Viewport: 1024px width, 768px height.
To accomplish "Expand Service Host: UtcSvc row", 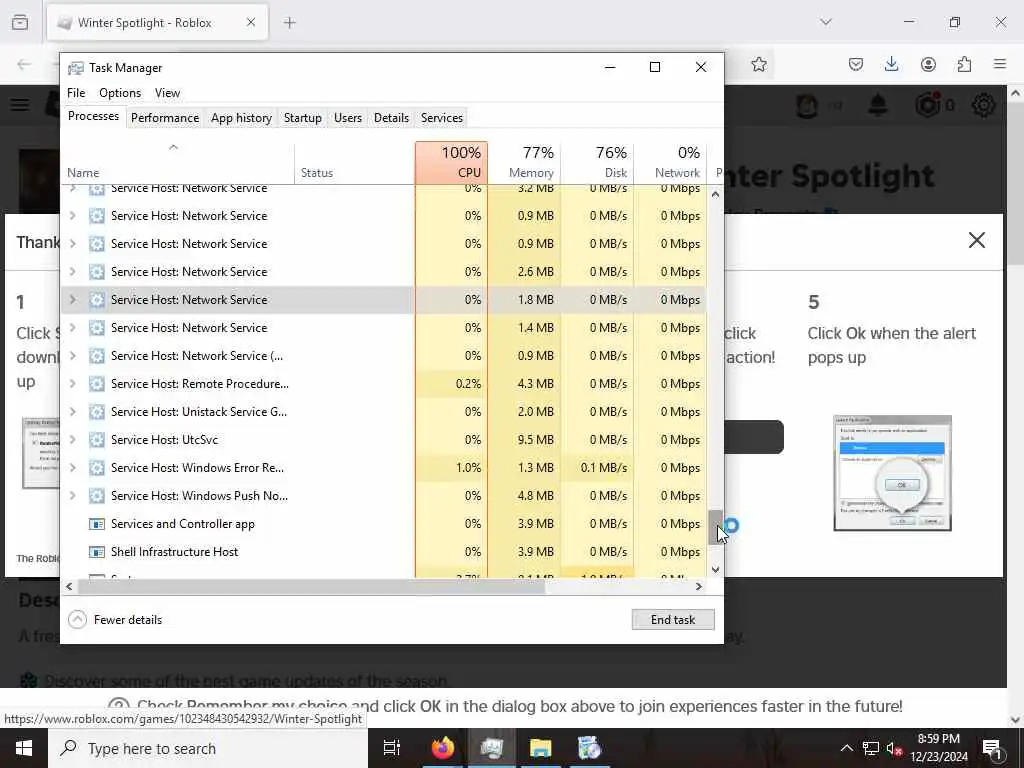I will point(72,440).
